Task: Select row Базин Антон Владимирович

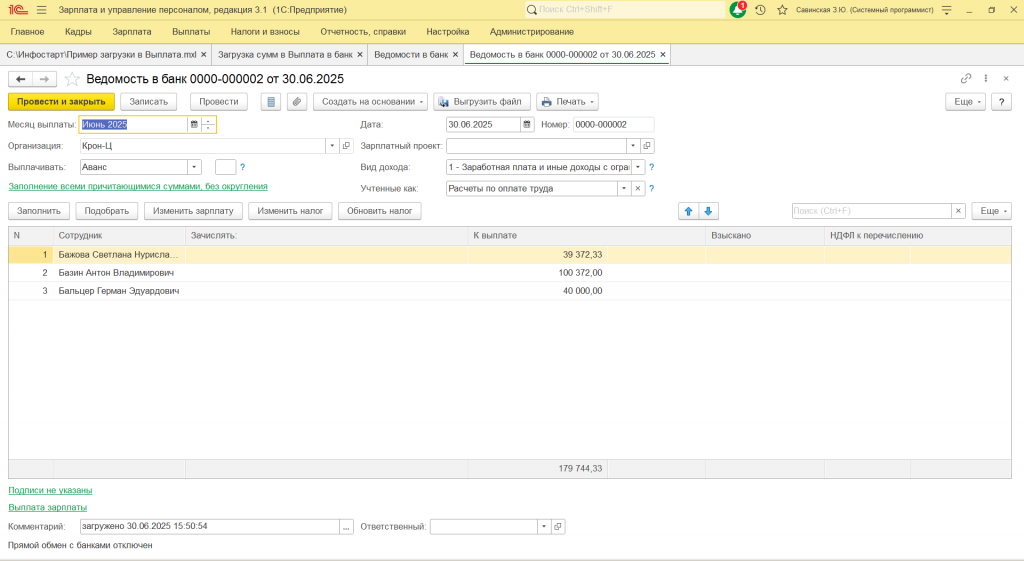Action: click(509, 273)
